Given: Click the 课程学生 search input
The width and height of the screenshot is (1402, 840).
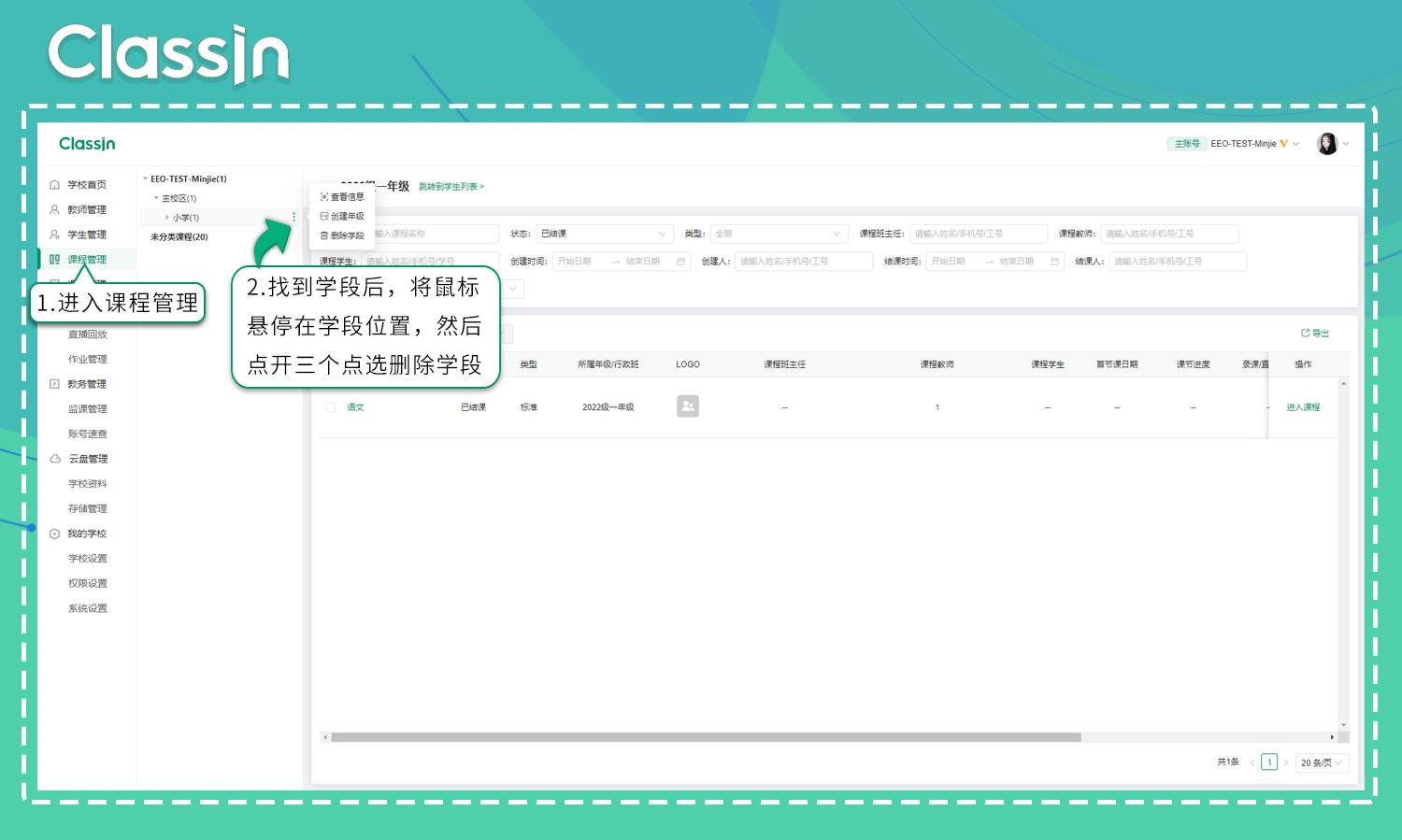Looking at the screenshot, I should [430, 262].
